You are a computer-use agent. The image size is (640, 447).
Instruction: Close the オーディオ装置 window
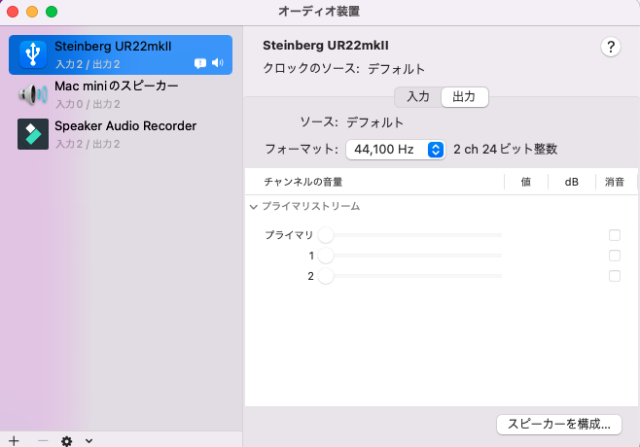click(13, 11)
